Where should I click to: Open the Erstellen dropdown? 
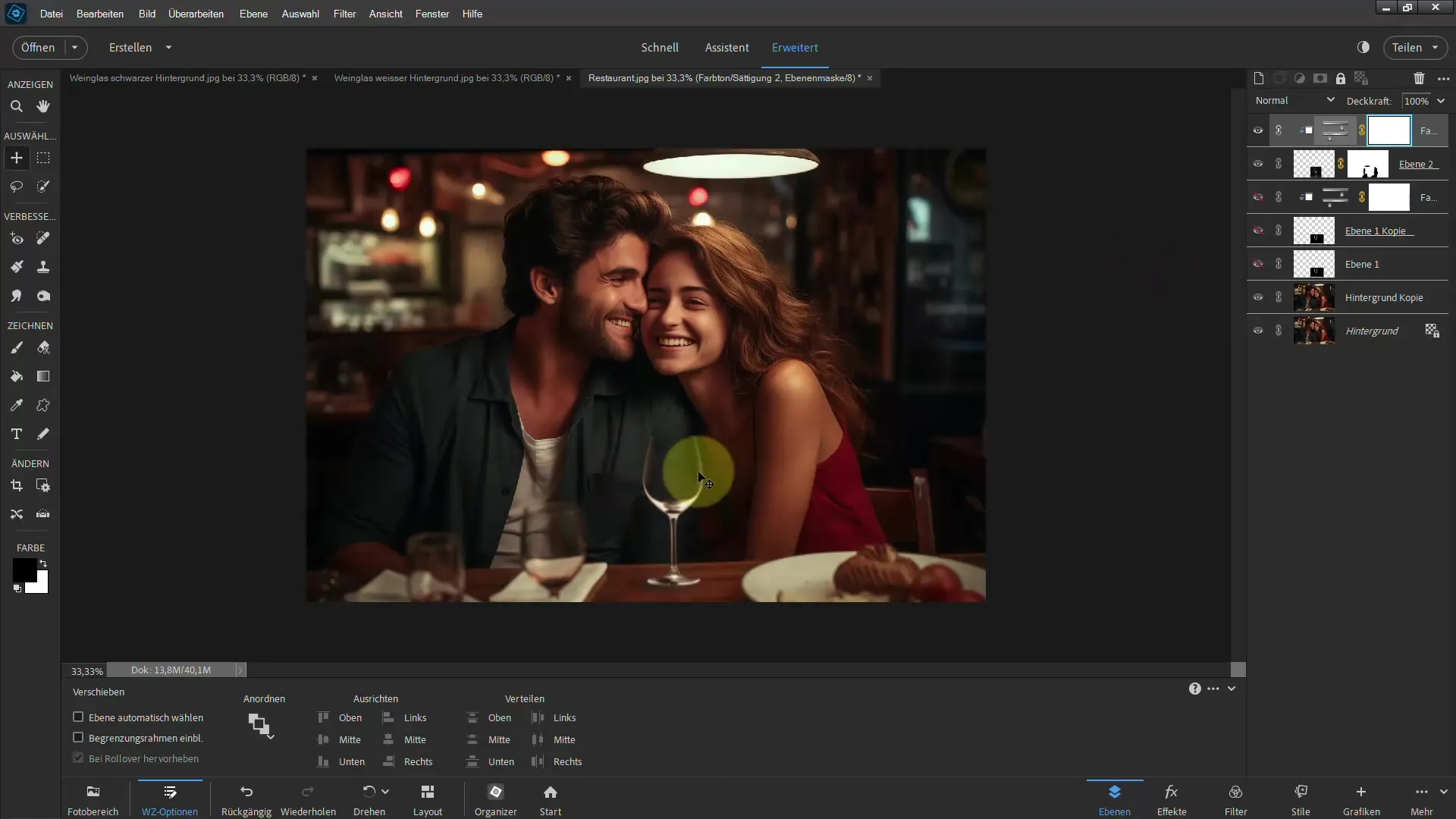coord(140,47)
